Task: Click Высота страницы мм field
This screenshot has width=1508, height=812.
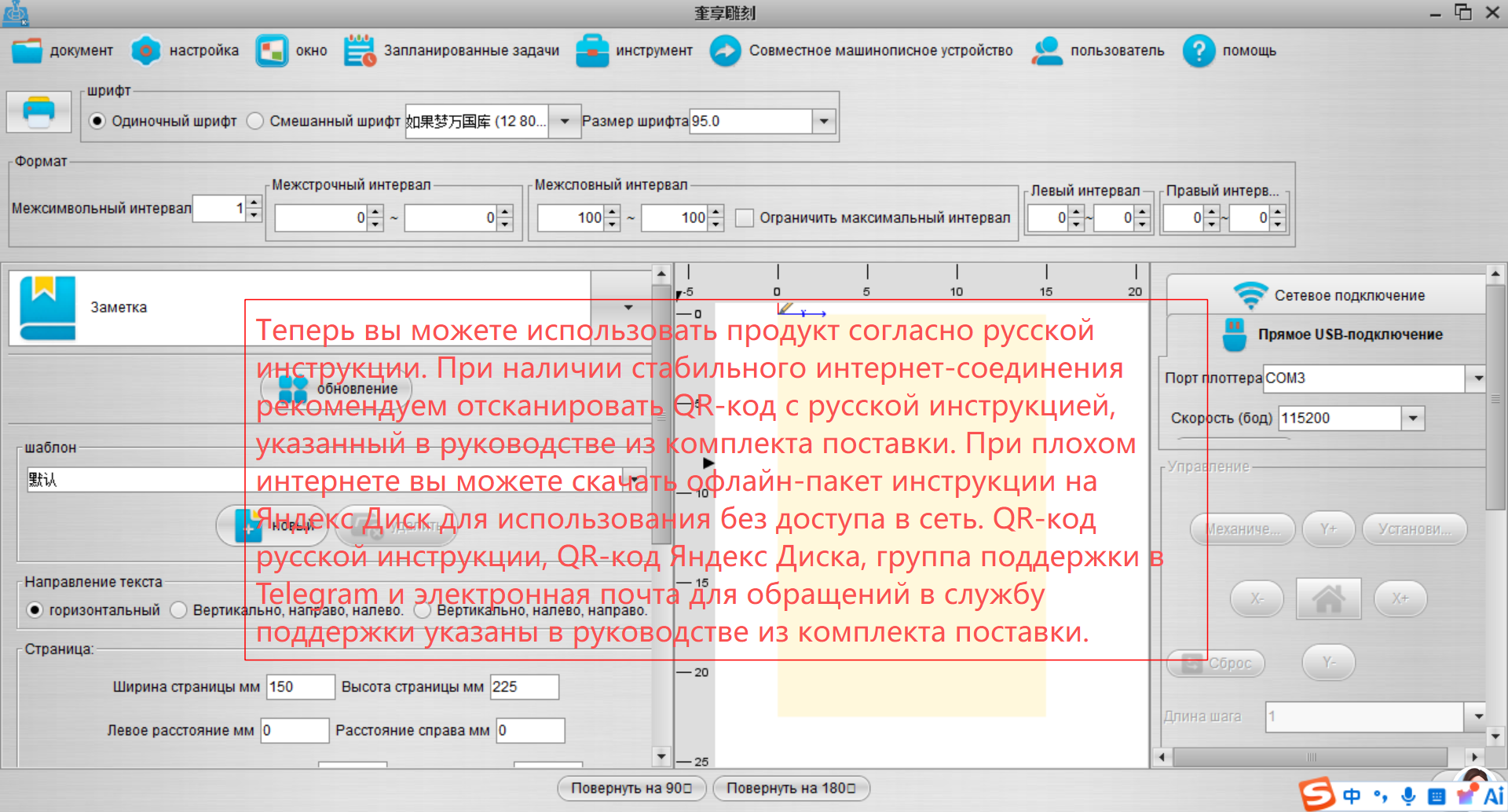Action: [x=525, y=686]
